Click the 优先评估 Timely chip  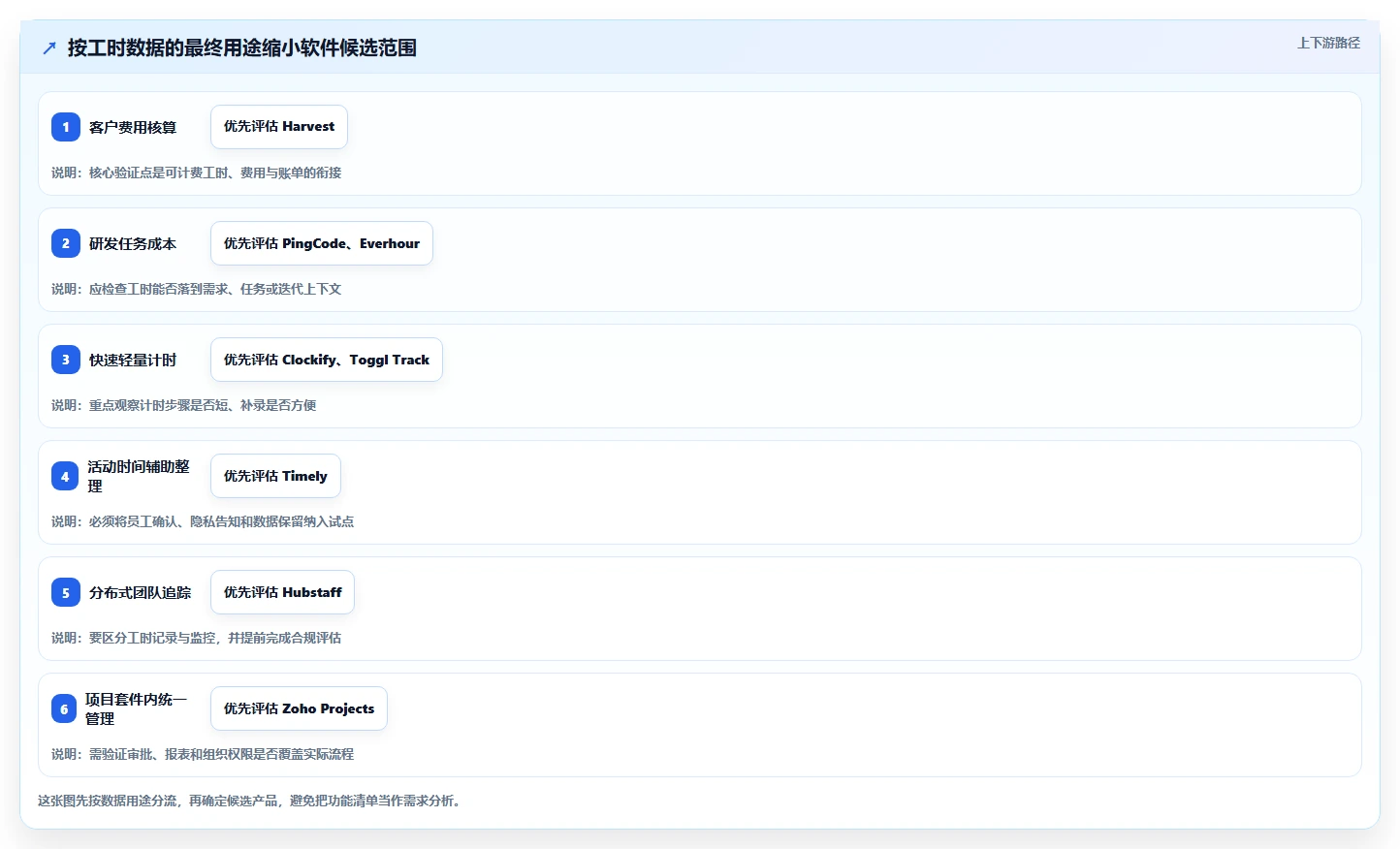(x=275, y=476)
